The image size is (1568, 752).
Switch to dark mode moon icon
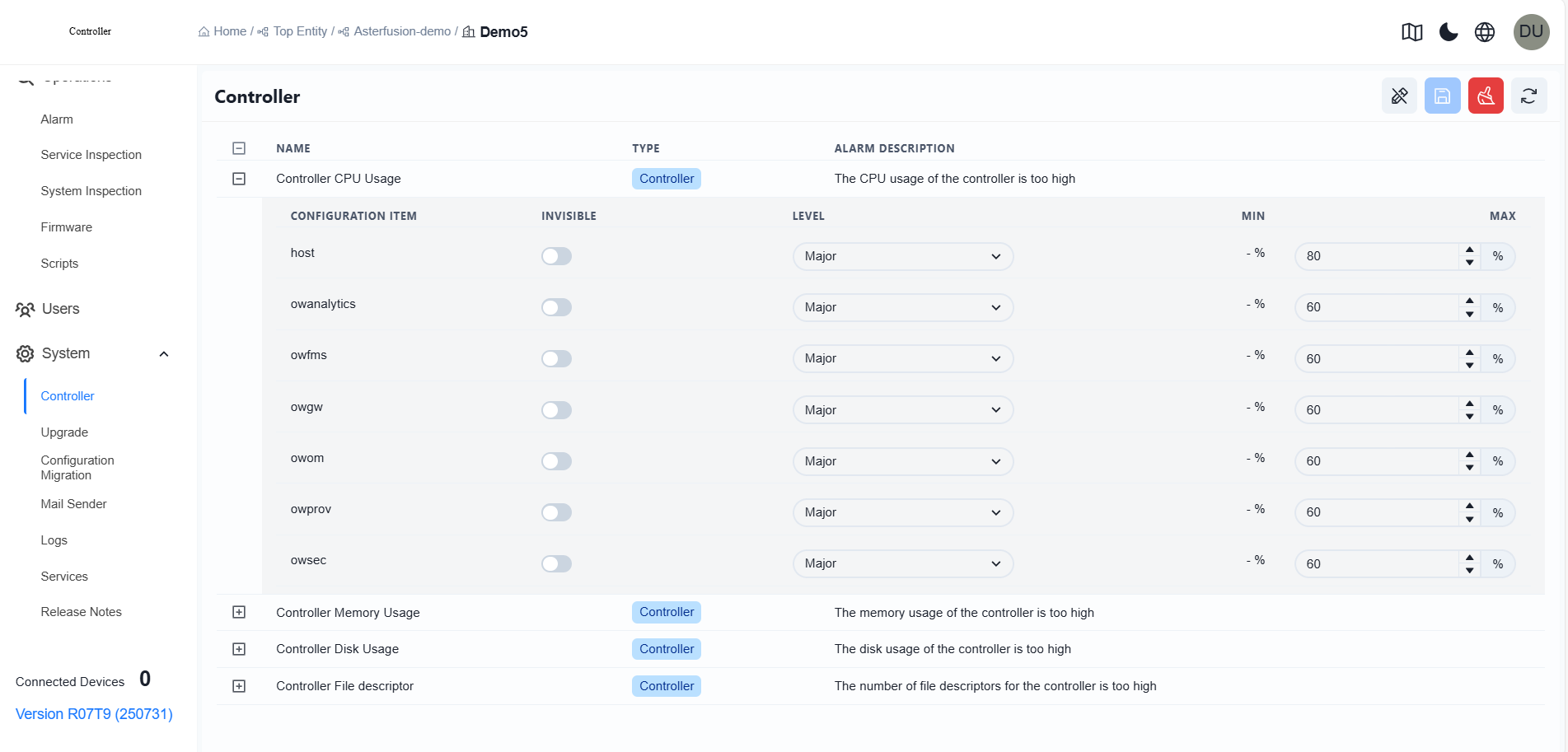pyautogui.click(x=1449, y=32)
